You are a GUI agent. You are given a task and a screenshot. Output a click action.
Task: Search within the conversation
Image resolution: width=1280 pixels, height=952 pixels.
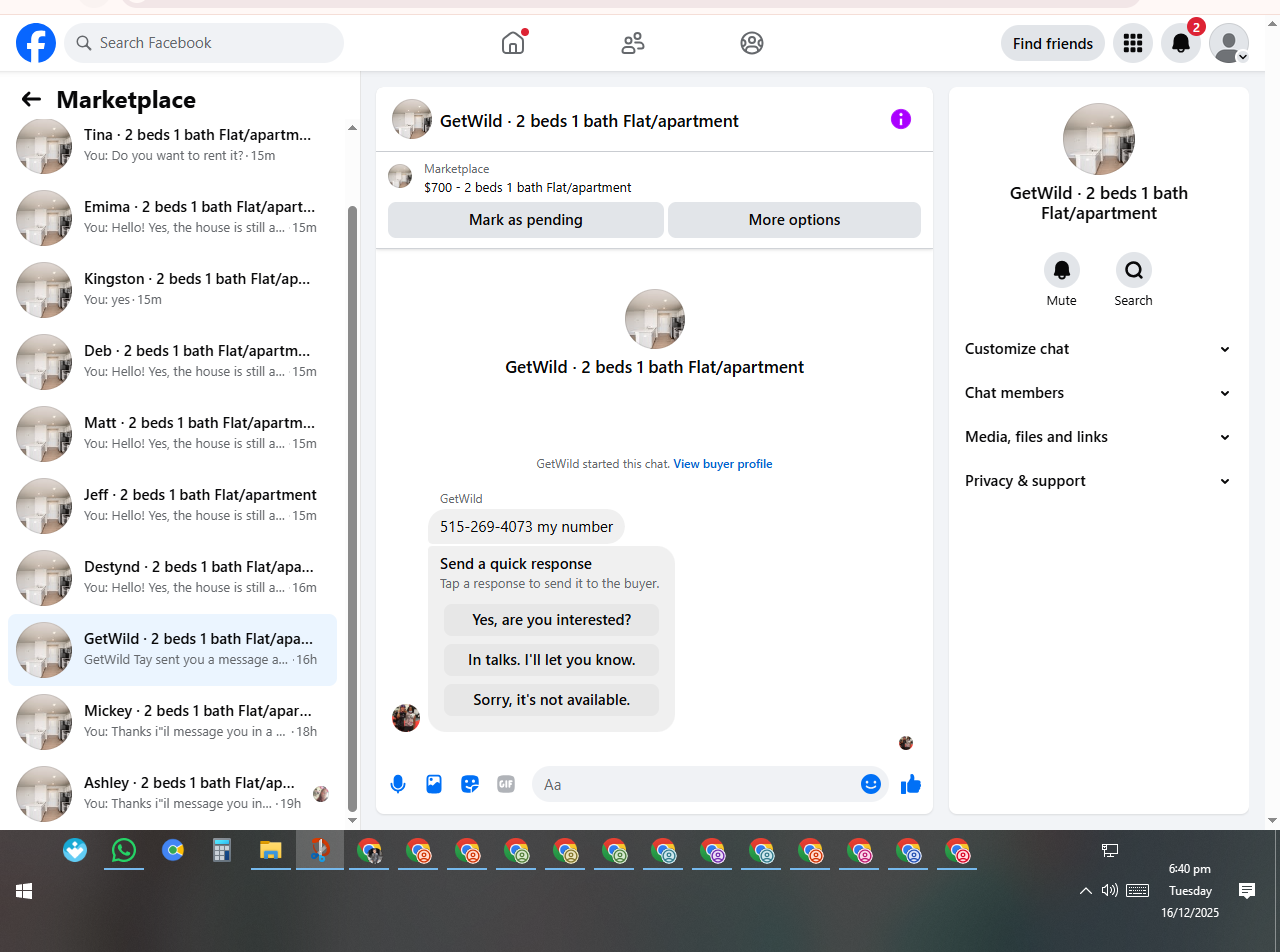point(1134,270)
